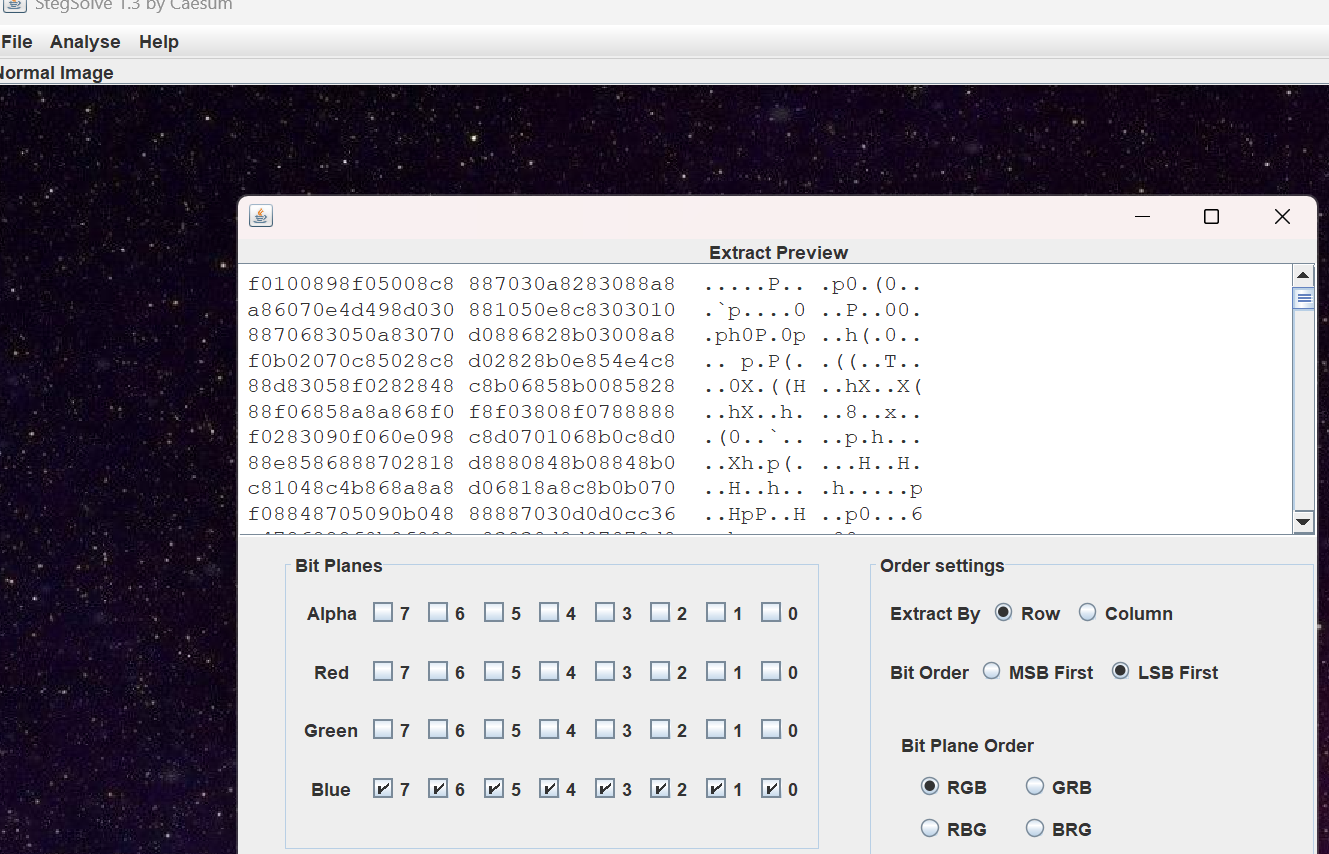The height and width of the screenshot is (854, 1329).
Task: Select Column for Extract By
Action: click(1088, 613)
